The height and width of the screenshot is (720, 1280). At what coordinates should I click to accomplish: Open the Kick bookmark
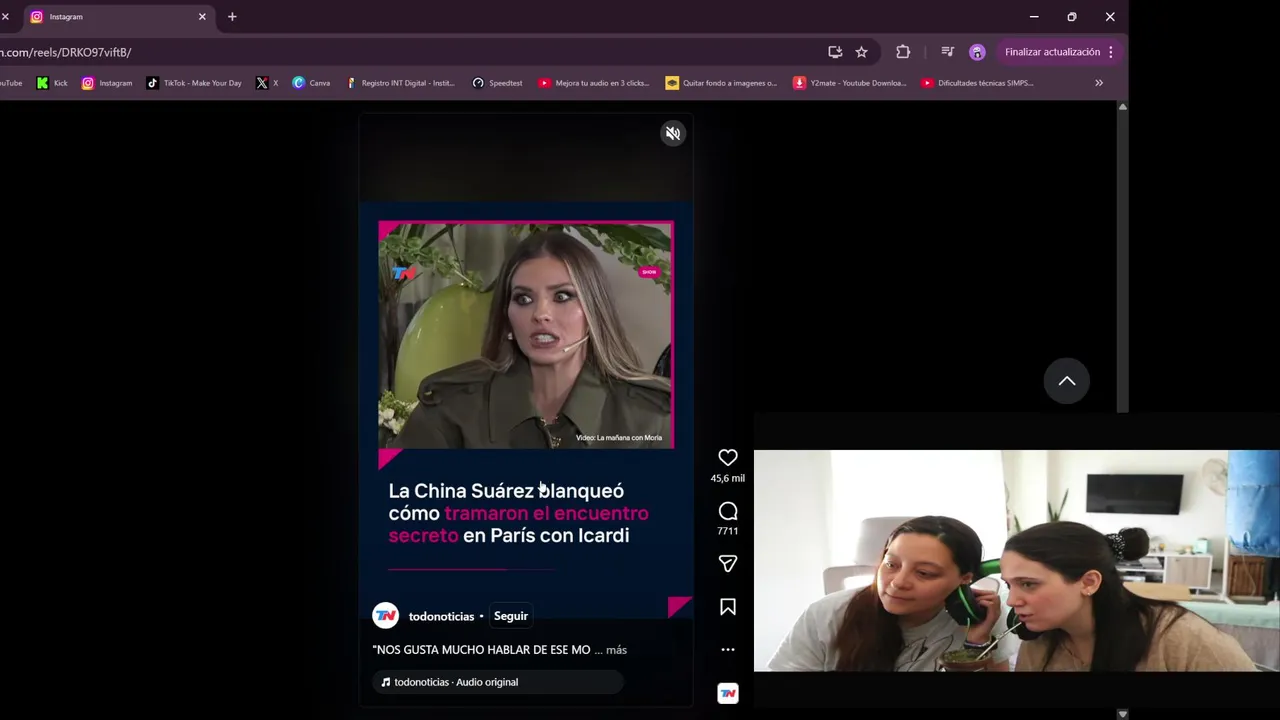[52, 83]
